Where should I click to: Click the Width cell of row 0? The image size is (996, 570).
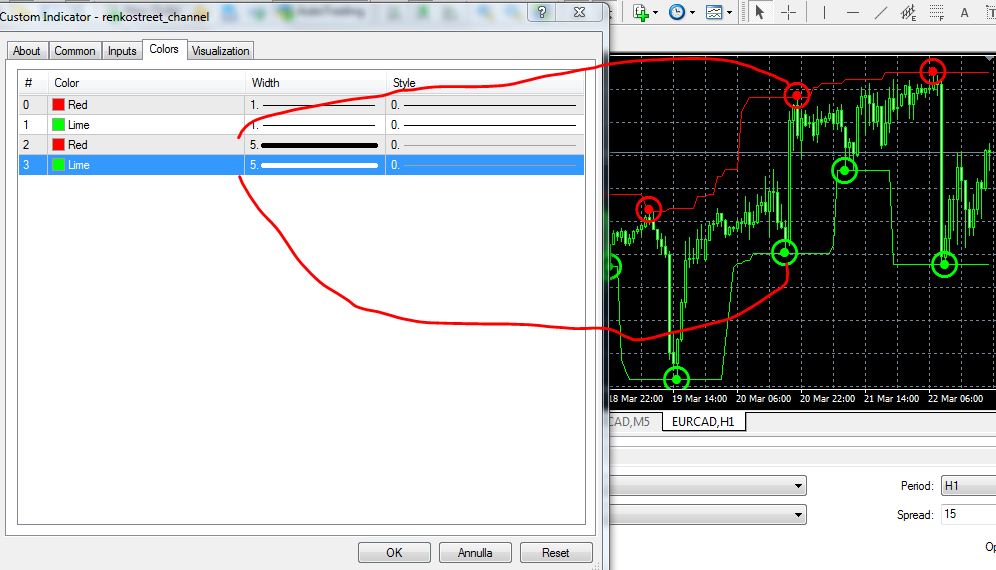coord(315,105)
